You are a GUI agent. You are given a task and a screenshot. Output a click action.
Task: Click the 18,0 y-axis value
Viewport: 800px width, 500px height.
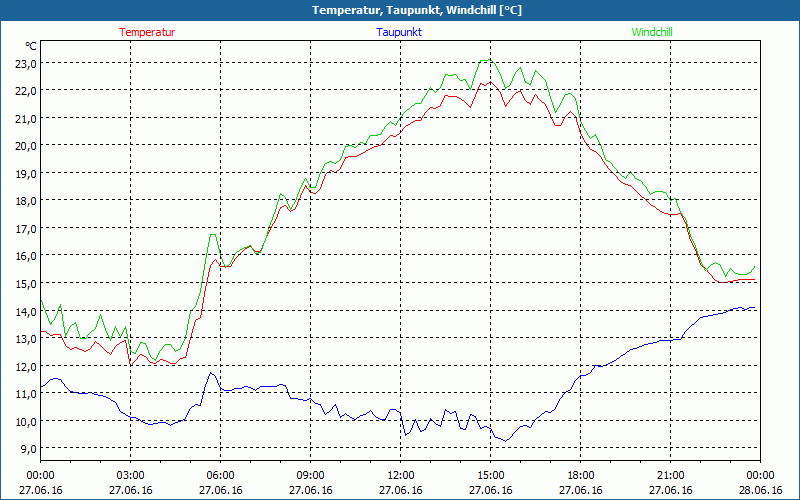coord(26,201)
